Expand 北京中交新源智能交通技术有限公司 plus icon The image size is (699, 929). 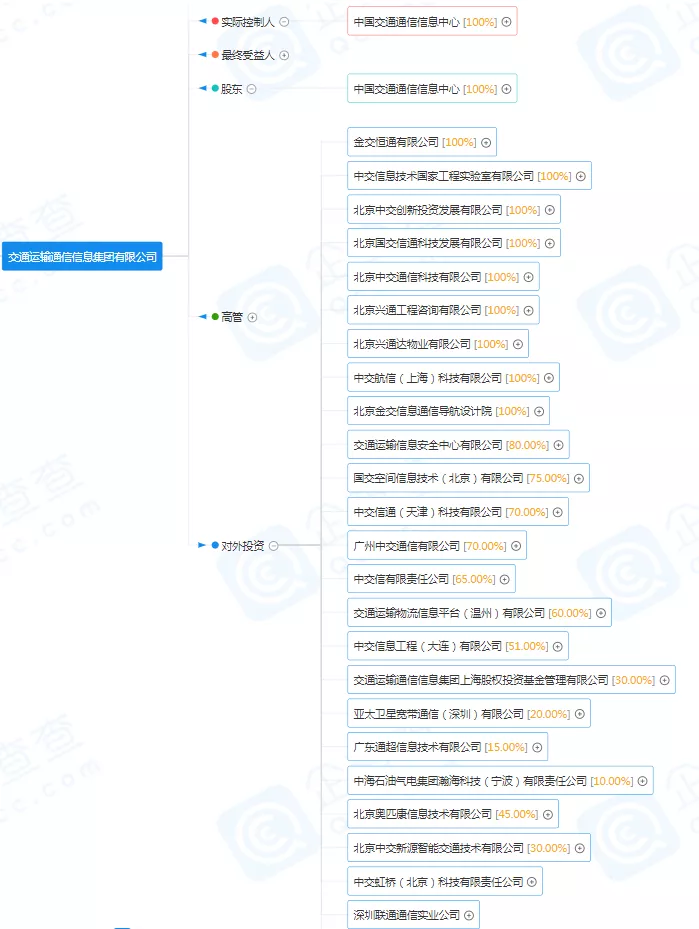click(580, 848)
